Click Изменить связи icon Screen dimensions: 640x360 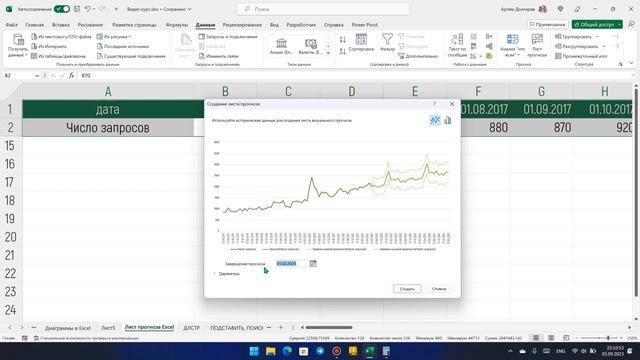click(x=202, y=56)
